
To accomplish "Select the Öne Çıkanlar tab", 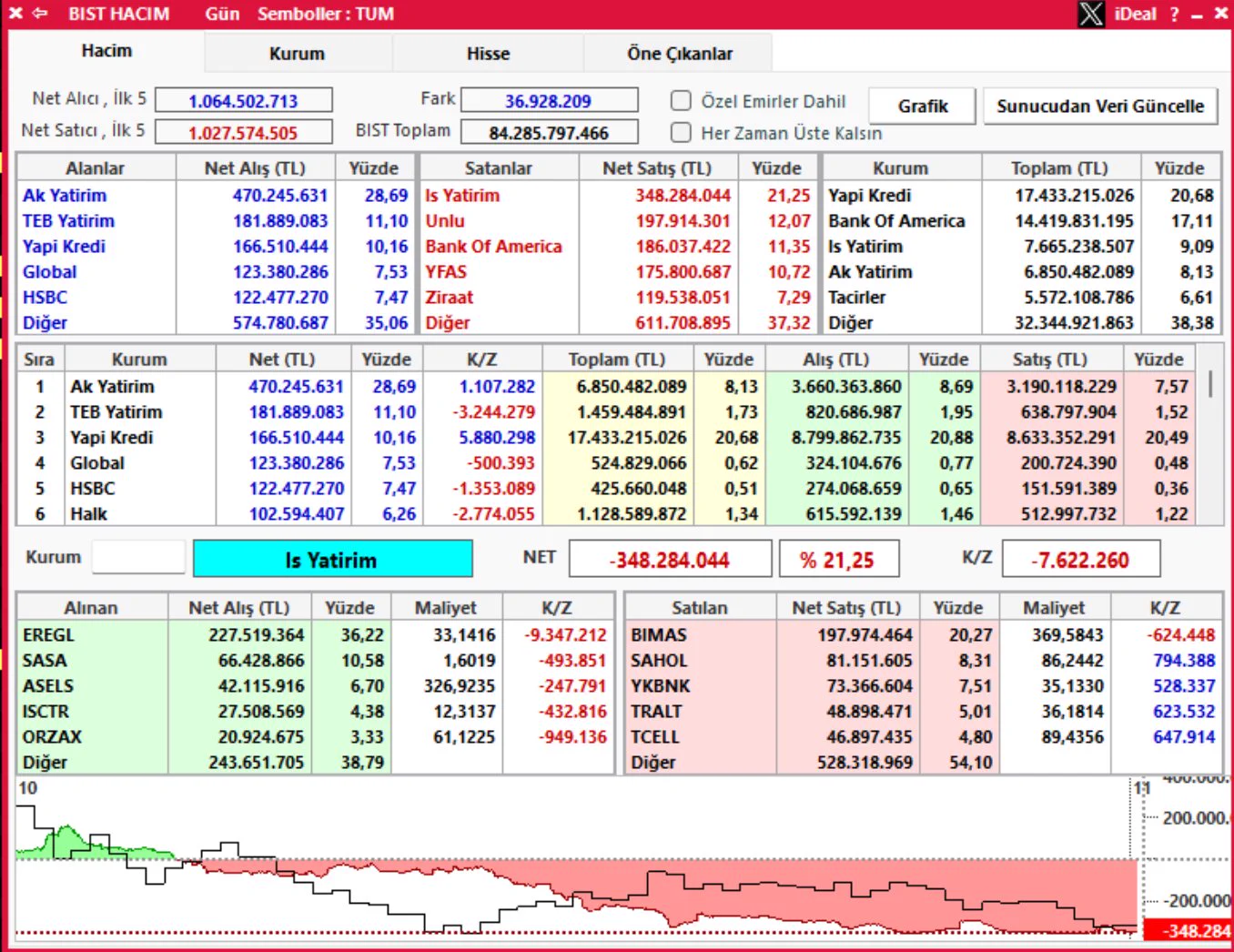I will (x=679, y=54).
